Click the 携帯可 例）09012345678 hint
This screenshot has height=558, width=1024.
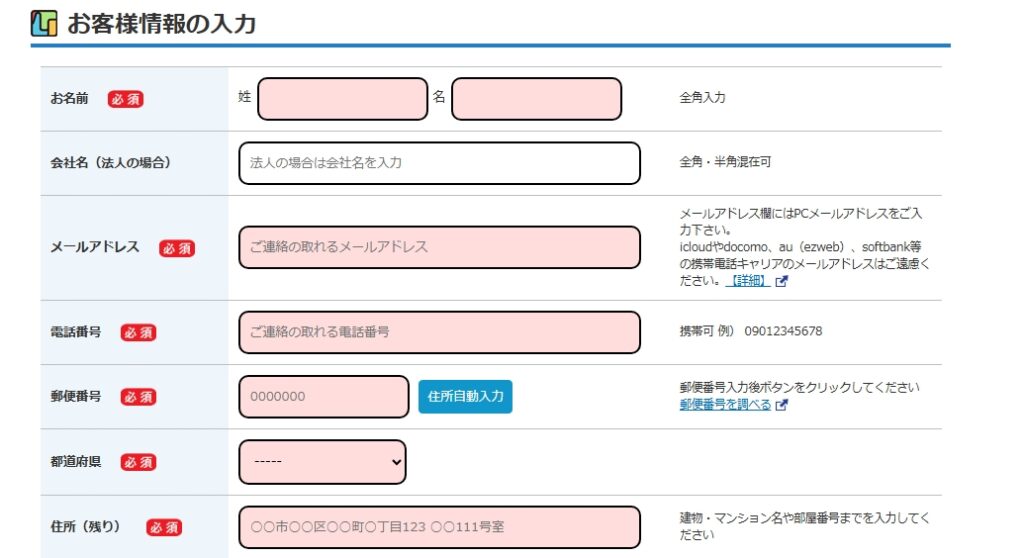pyautogui.click(x=750, y=331)
